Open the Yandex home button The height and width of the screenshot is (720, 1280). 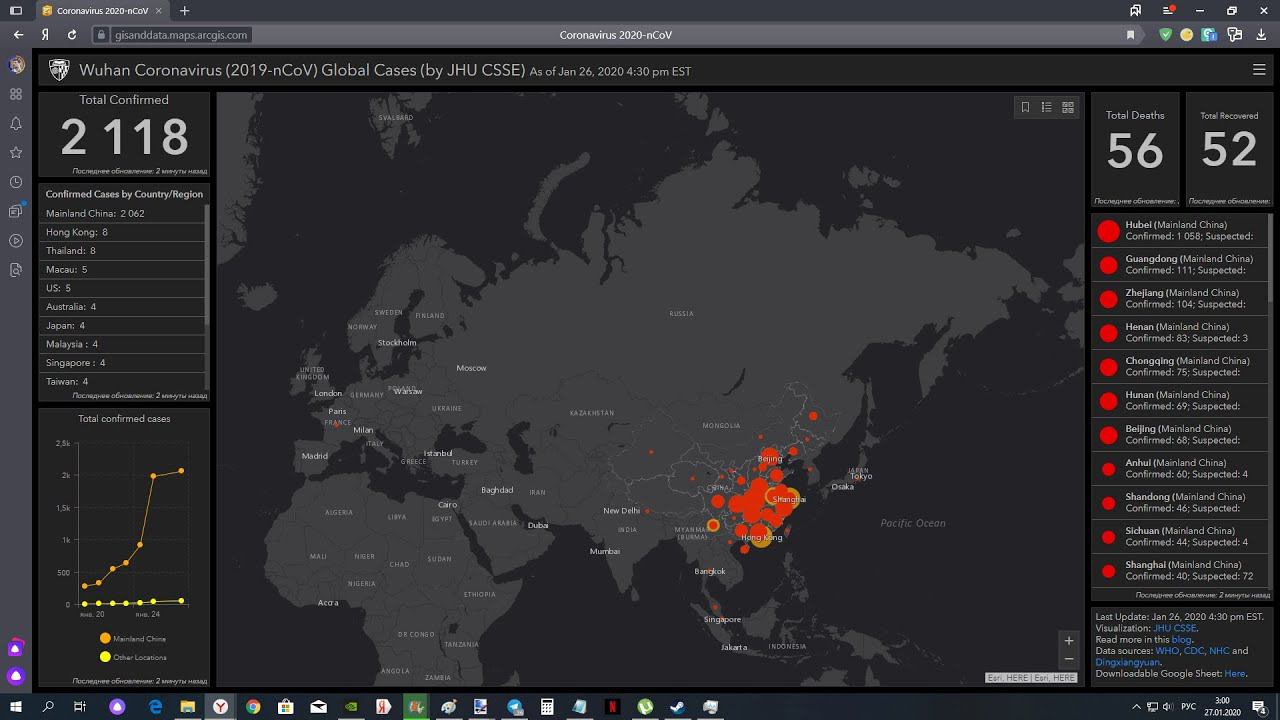click(x=46, y=35)
